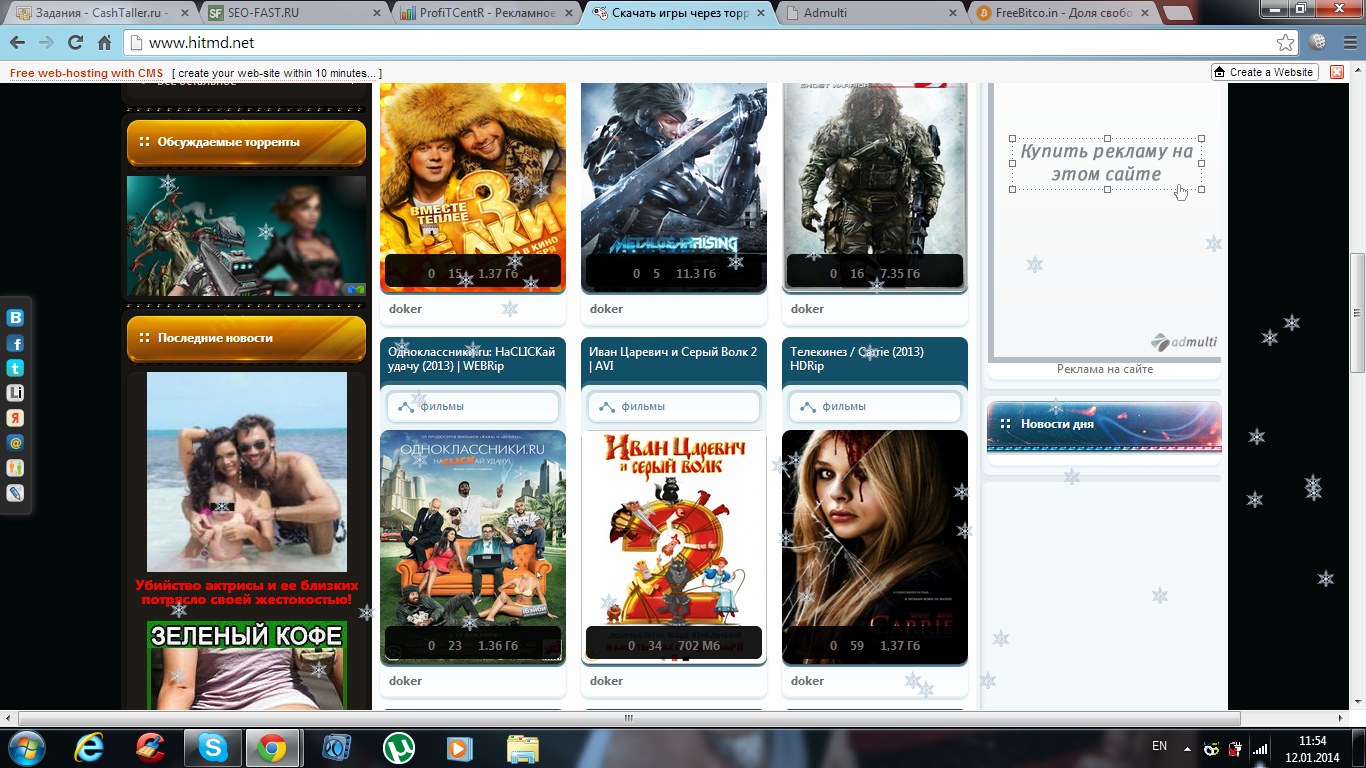Click фильмы category under Одноклассники.ru

tap(472, 407)
